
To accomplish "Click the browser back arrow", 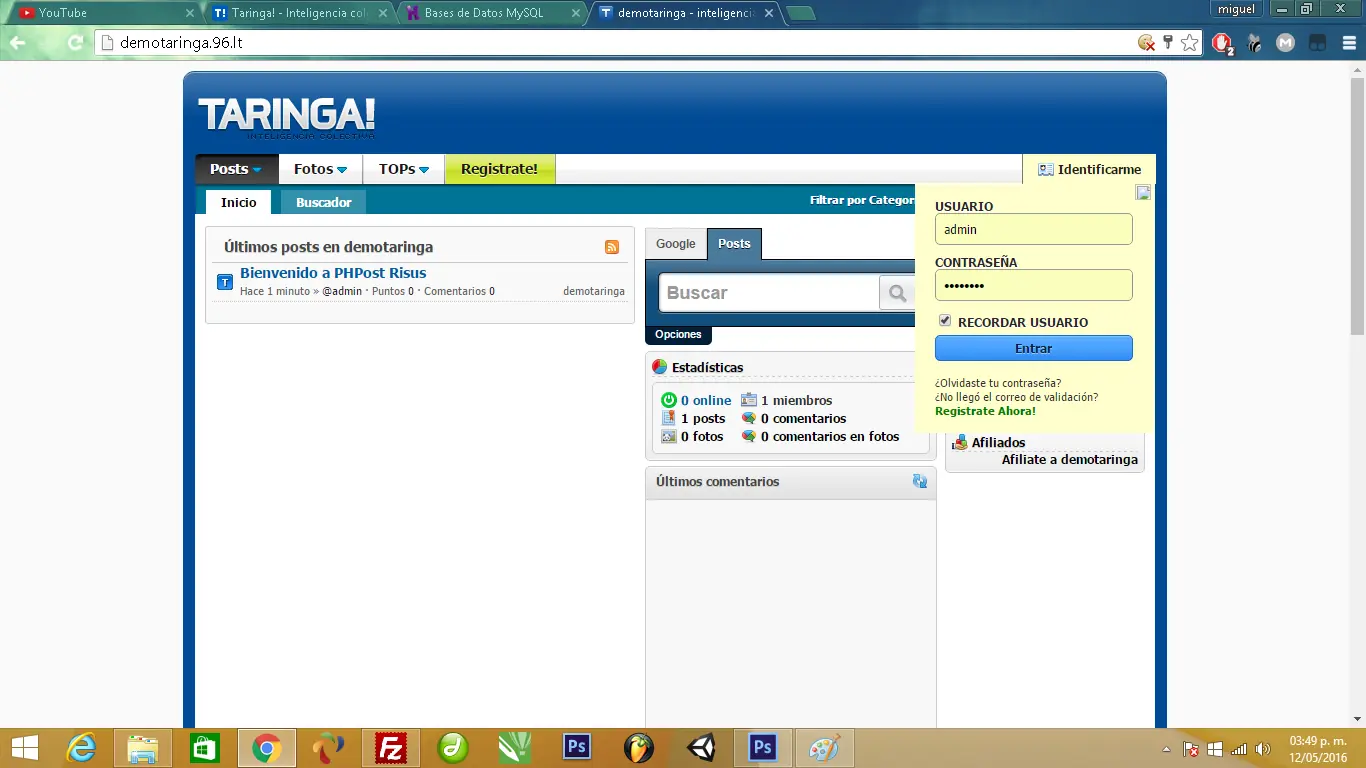I will point(18,43).
